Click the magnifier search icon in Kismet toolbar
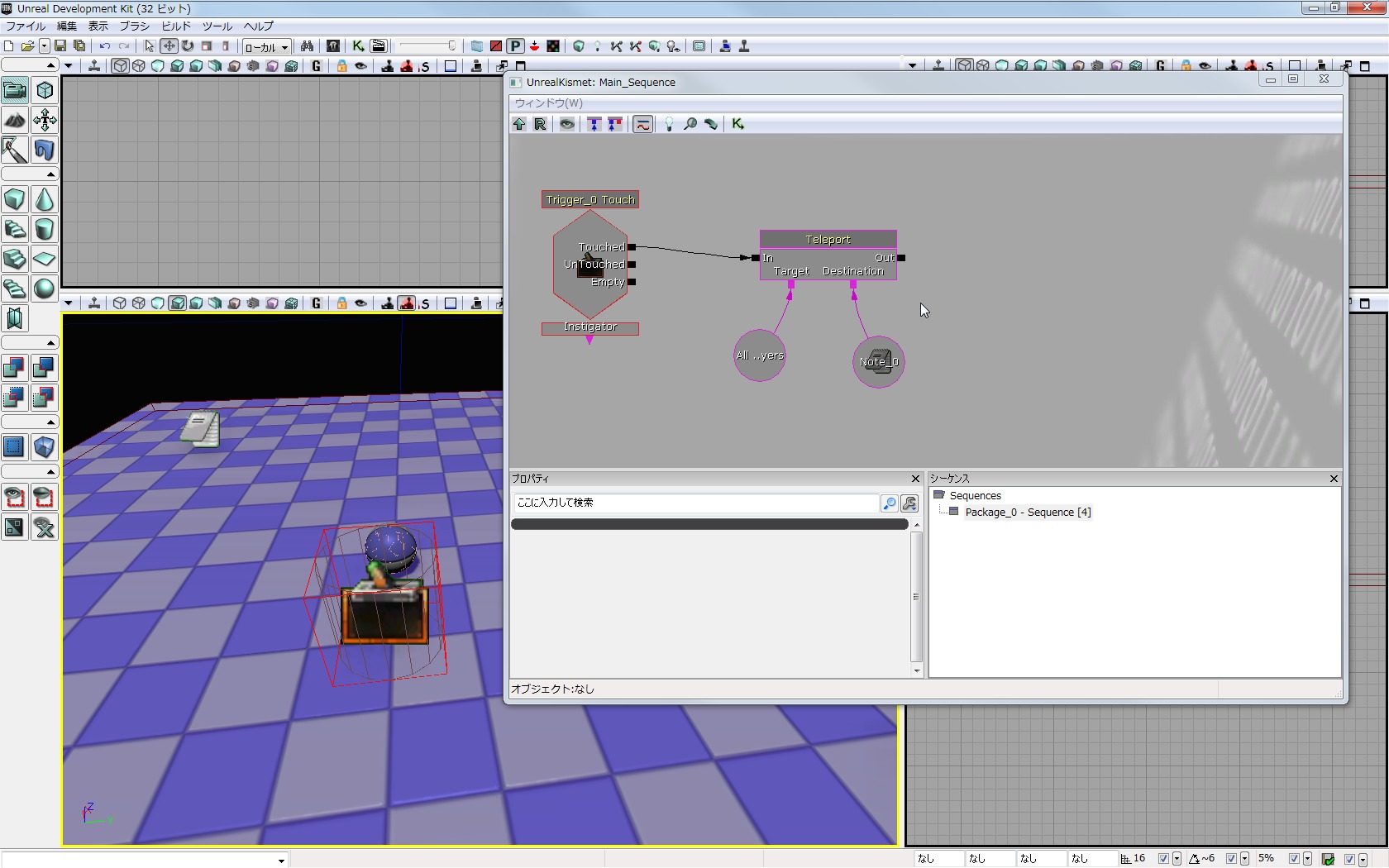Screen dimensions: 1389x868 click(690, 124)
